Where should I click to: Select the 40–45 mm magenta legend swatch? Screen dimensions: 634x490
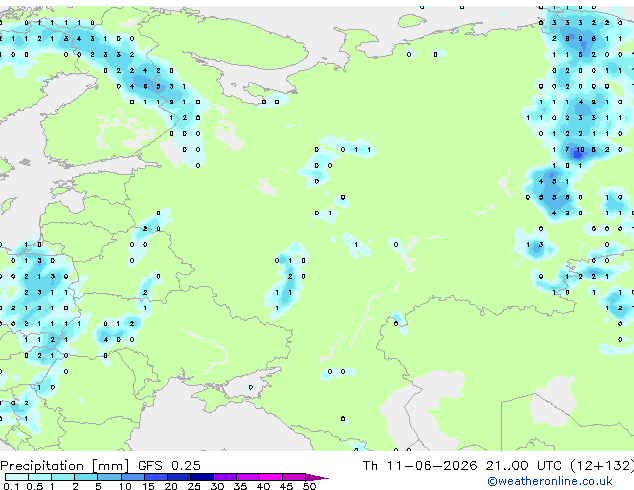271,477
